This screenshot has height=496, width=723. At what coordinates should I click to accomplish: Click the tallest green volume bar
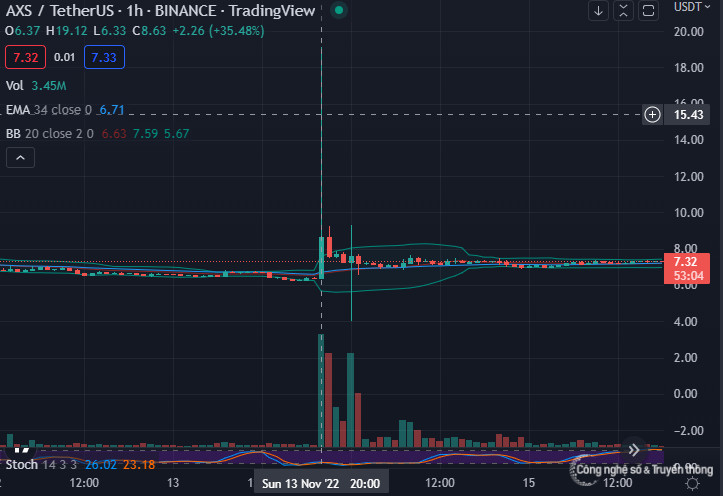coord(321,390)
